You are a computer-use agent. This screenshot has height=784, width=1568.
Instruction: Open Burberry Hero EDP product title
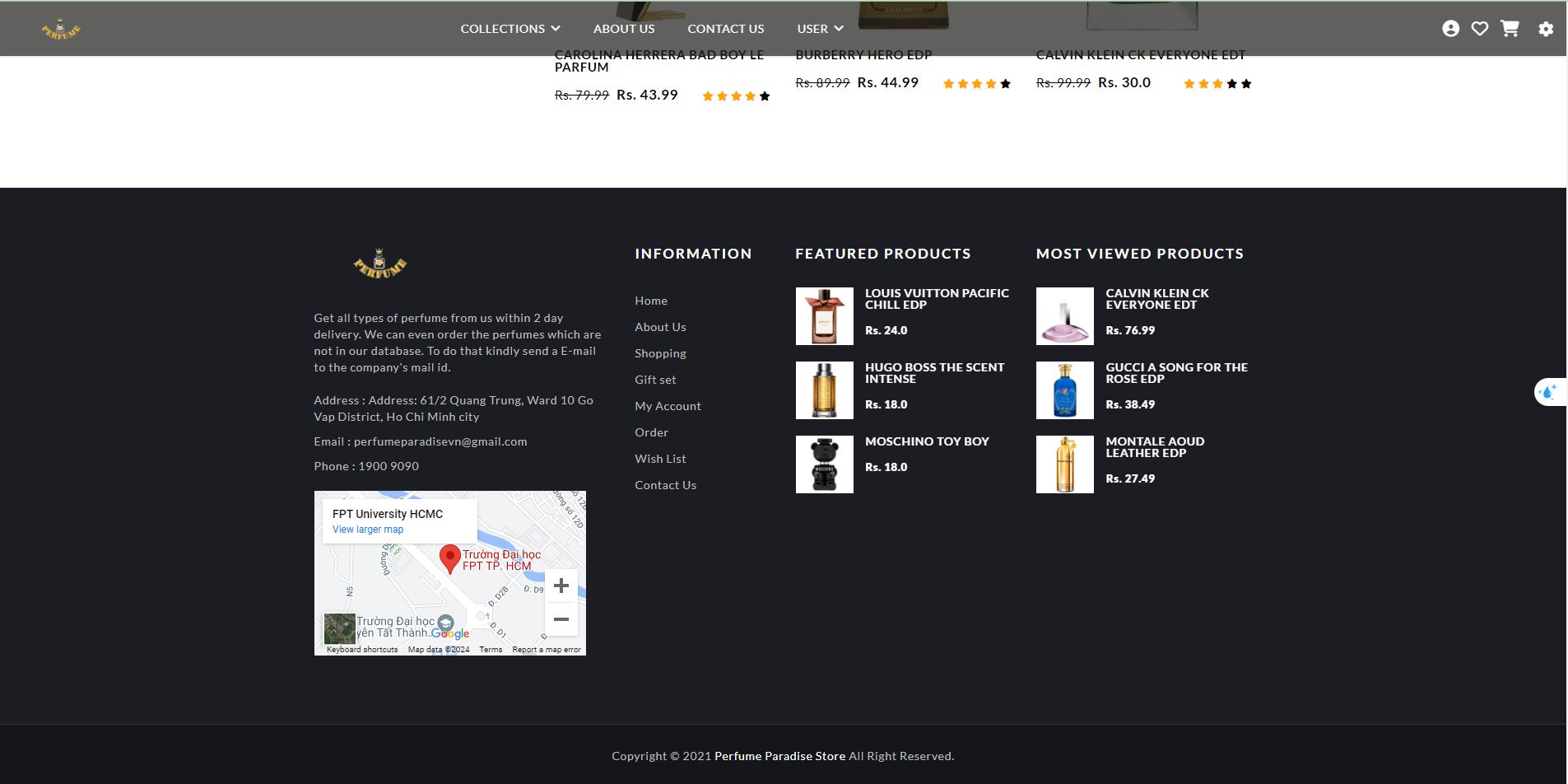click(863, 55)
